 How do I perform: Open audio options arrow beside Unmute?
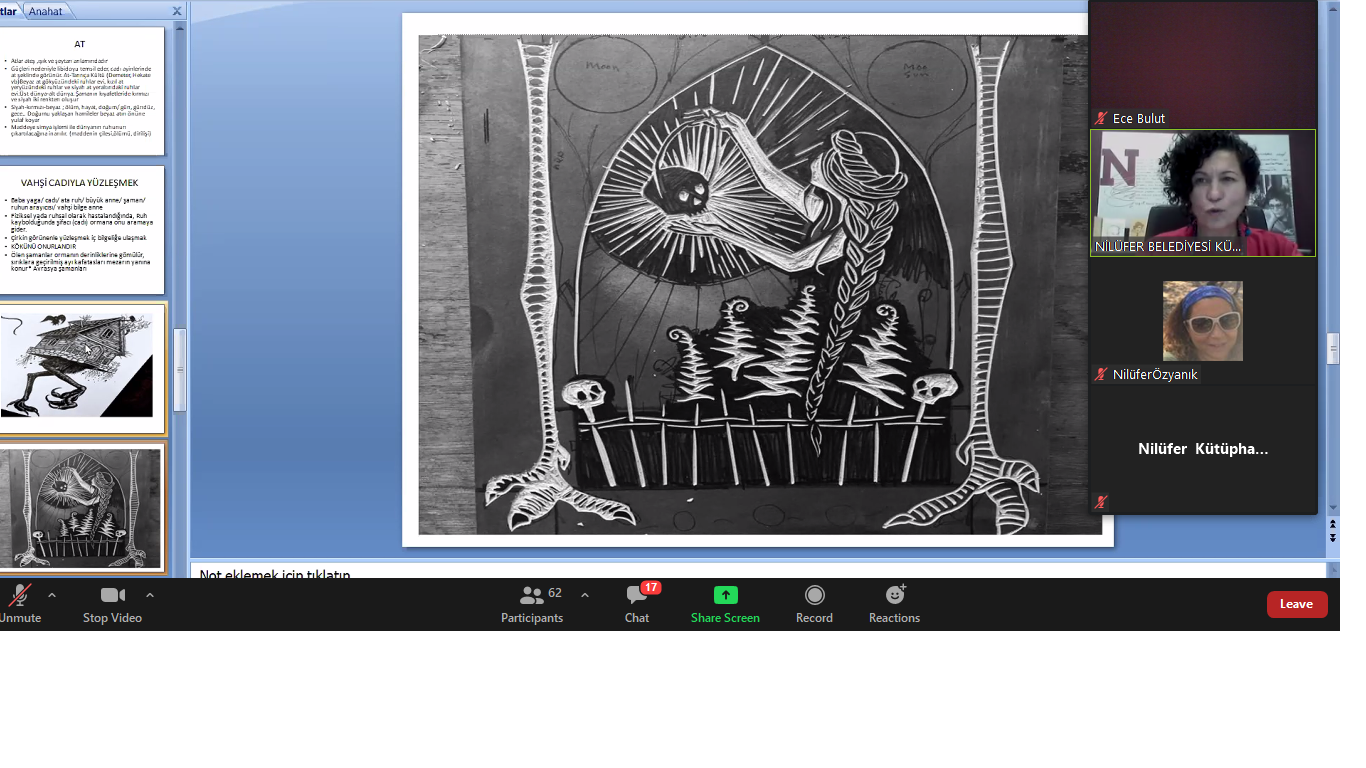click(52, 595)
